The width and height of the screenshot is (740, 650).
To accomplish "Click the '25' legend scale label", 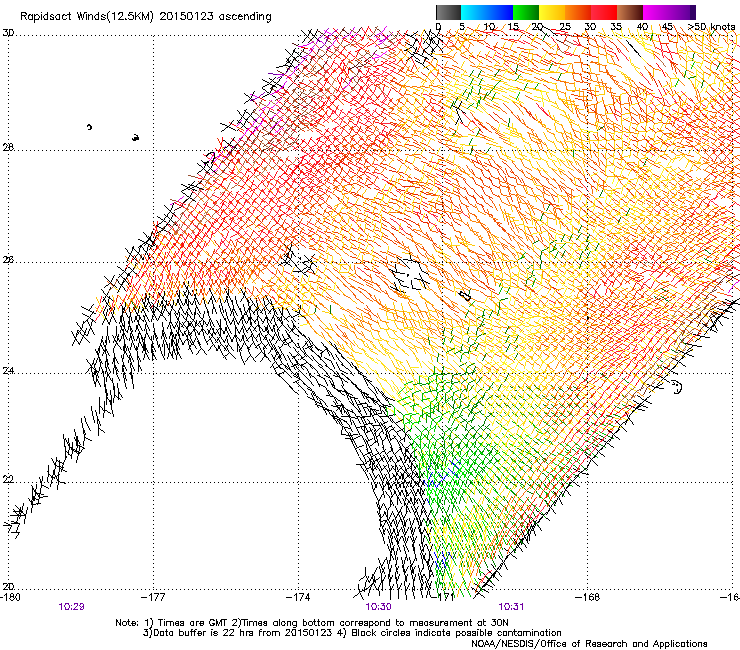I will (x=565, y=26).
